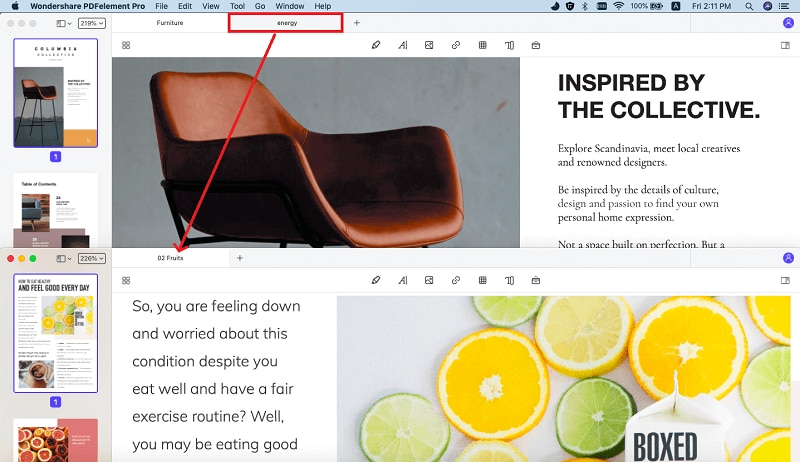The height and width of the screenshot is (462, 800).
Task: Open Spotlight search in the menu bar
Action: pos(749,6)
